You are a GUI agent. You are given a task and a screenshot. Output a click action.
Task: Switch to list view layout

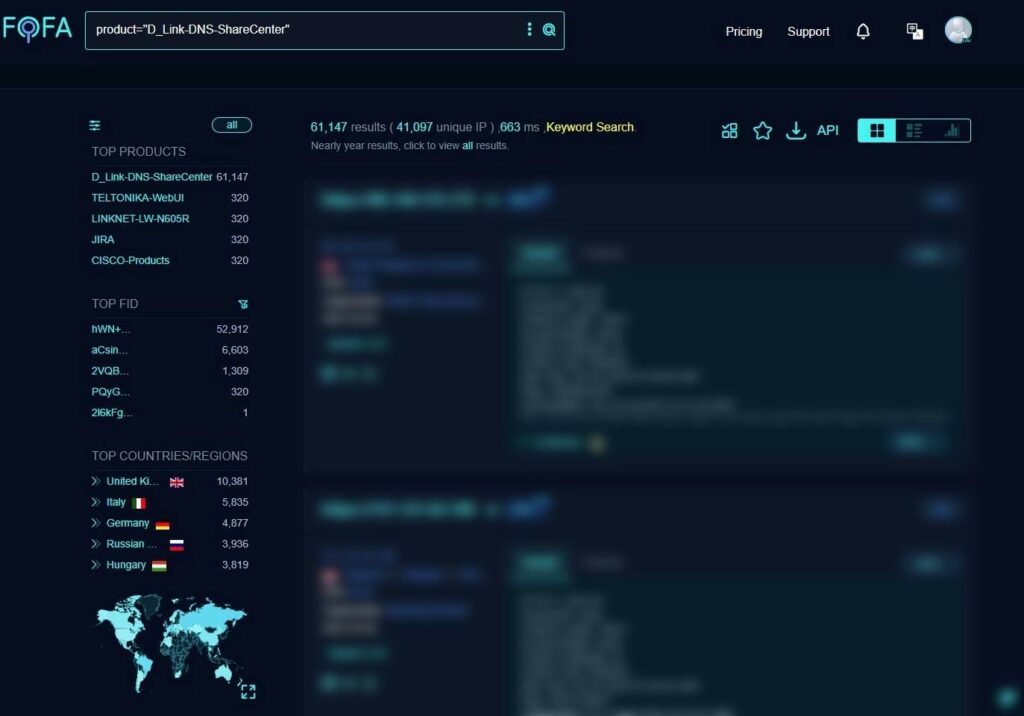914,131
